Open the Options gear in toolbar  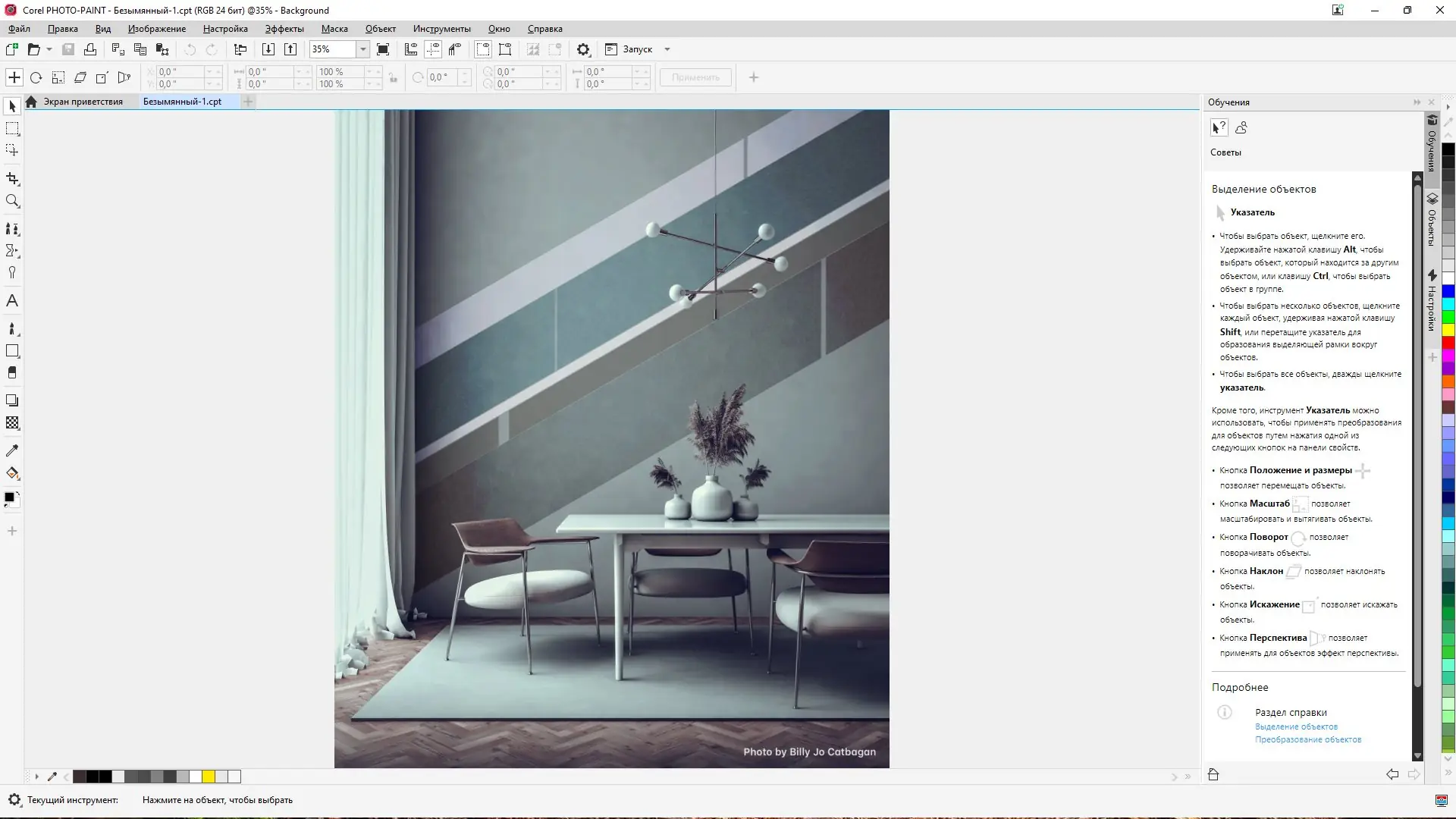(582, 49)
